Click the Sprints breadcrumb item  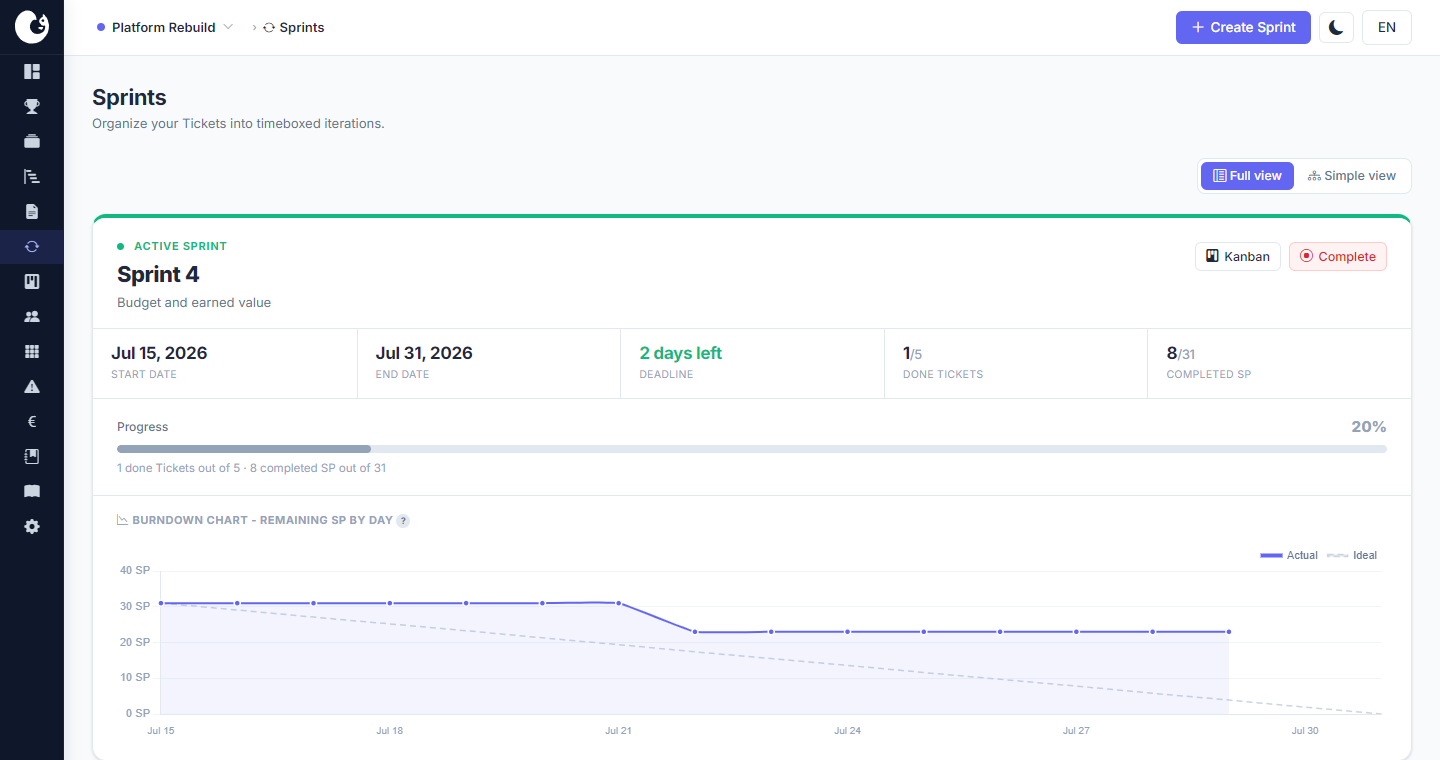click(x=294, y=28)
